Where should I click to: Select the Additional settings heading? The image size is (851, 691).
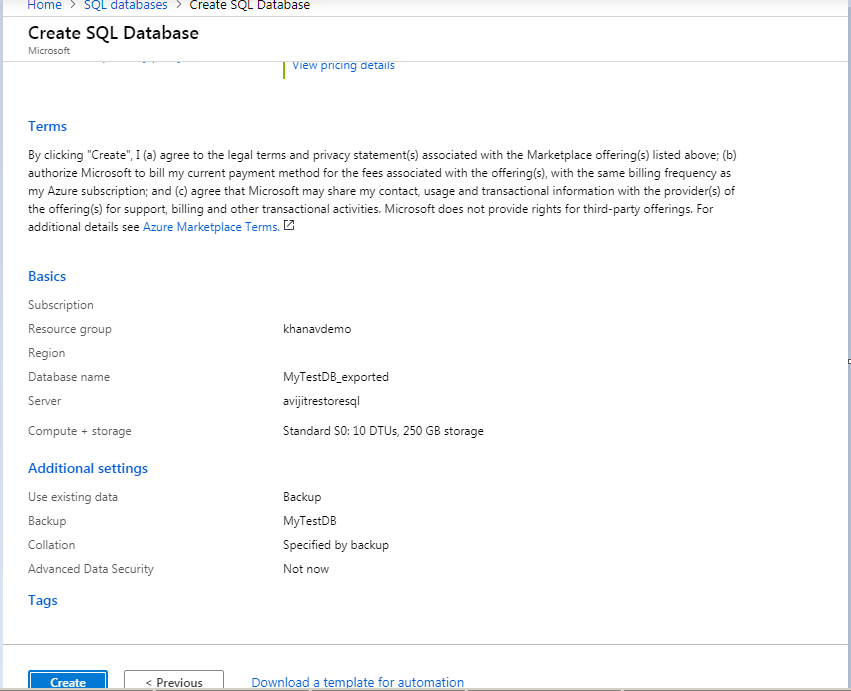88,469
